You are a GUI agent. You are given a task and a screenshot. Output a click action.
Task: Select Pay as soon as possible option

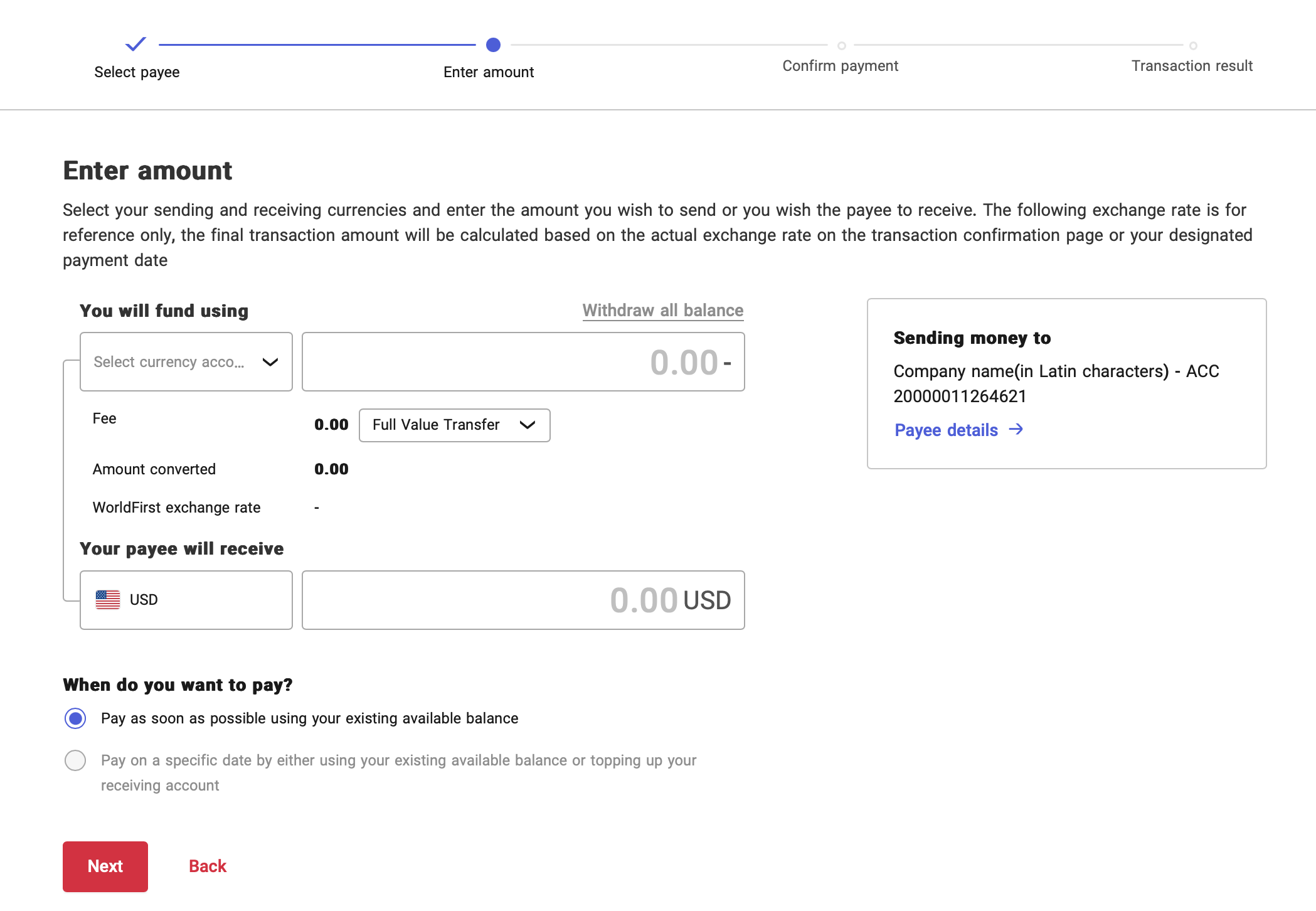(75, 718)
